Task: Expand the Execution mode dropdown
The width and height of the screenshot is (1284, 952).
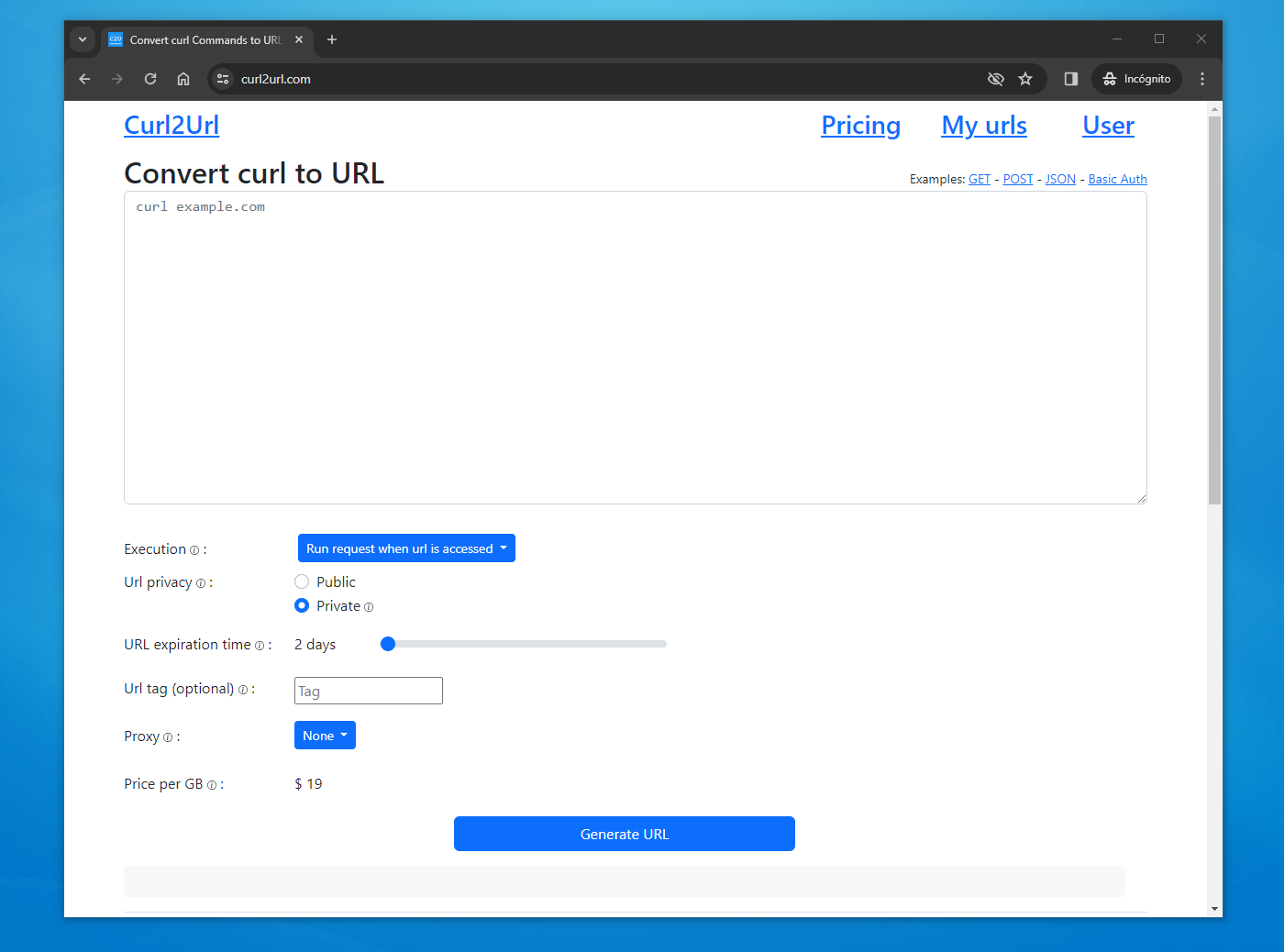Action: (406, 548)
